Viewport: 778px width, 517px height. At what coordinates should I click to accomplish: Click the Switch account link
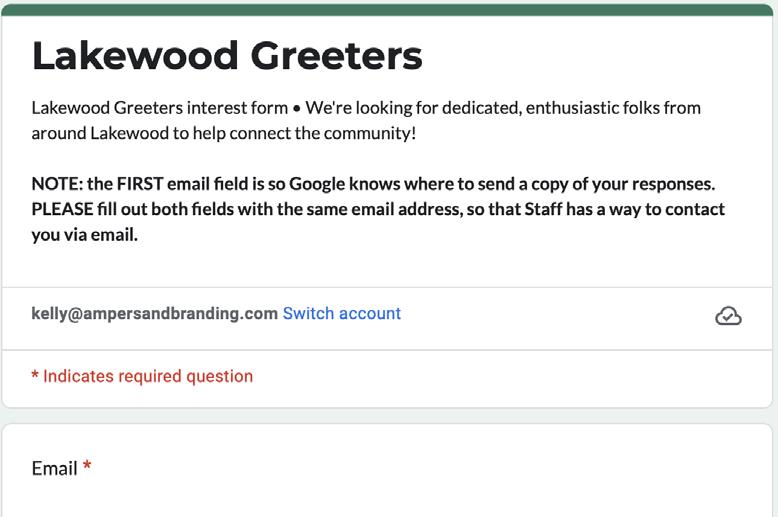[x=341, y=314]
